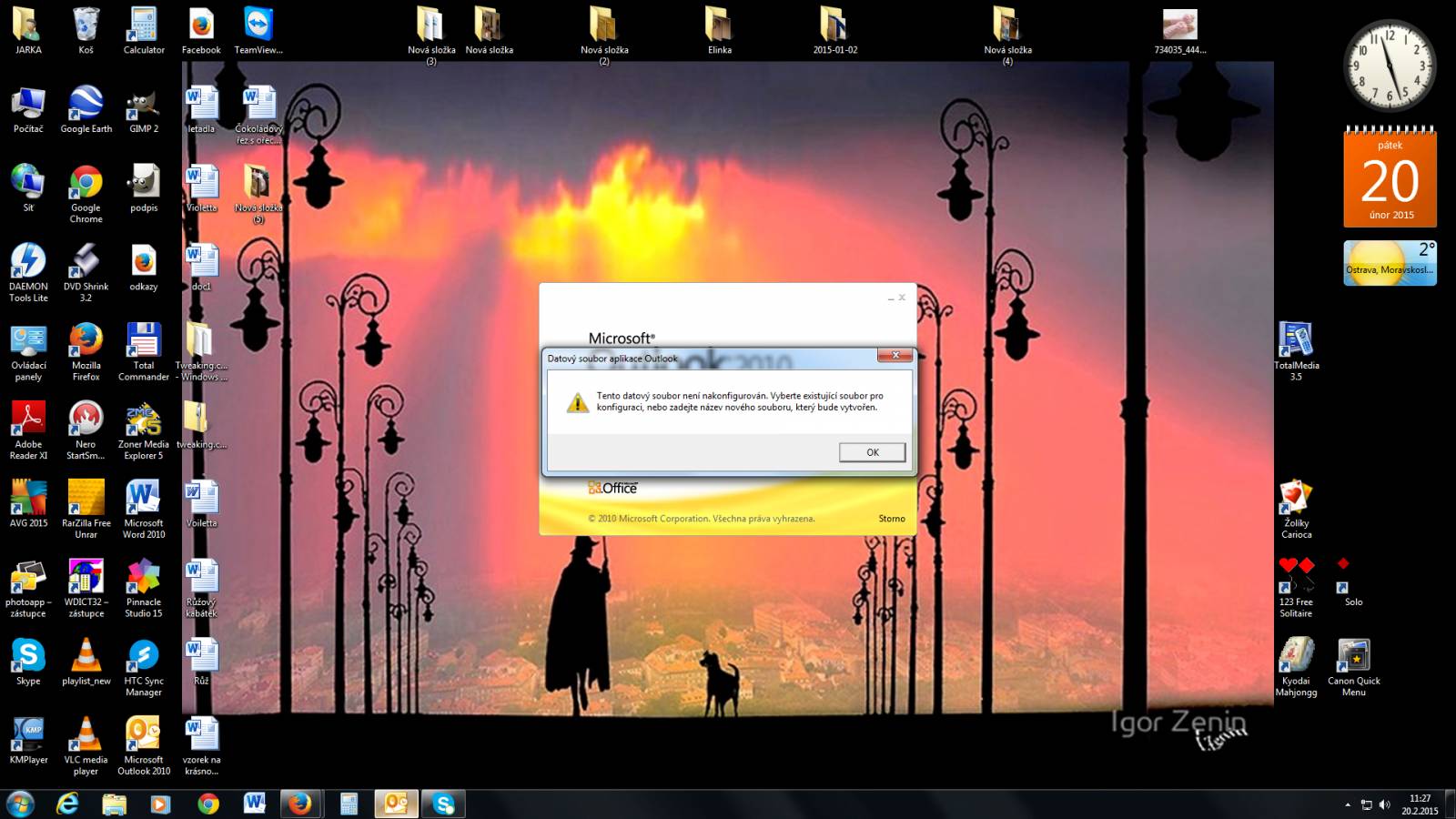
Task: Open the letadla Word document
Action: 201,109
